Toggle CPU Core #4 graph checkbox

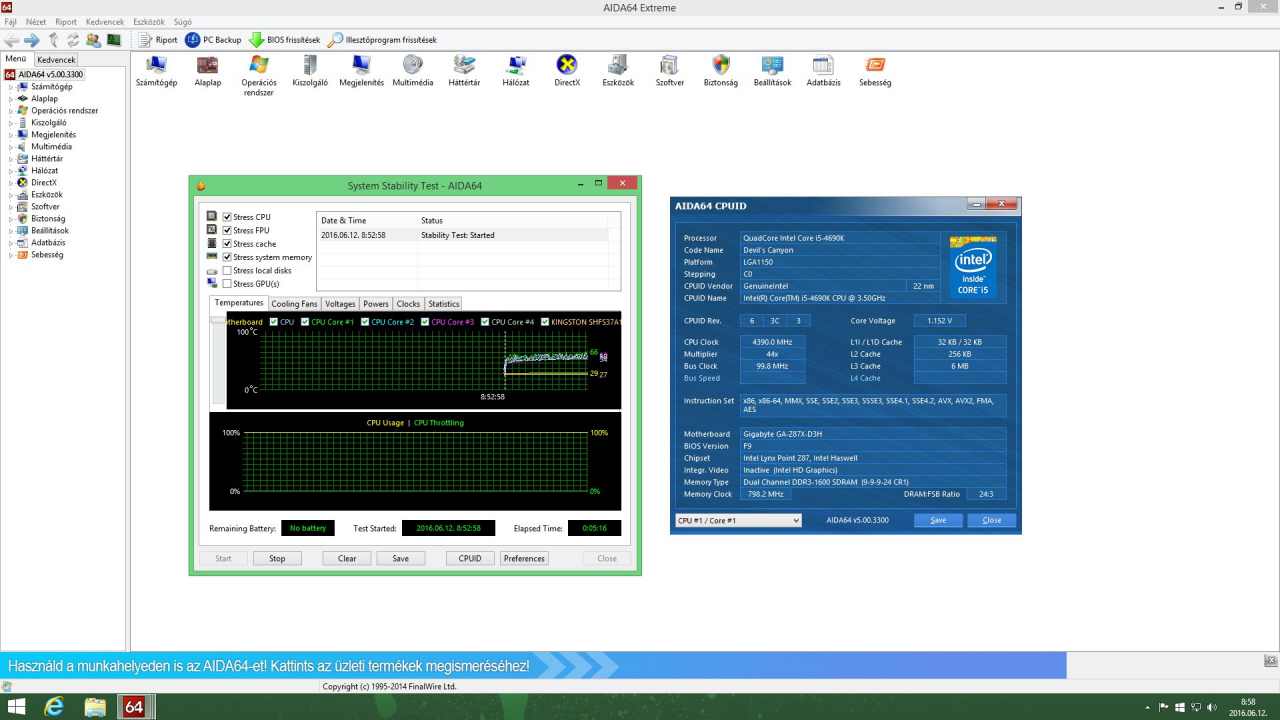click(x=485, y=322)
